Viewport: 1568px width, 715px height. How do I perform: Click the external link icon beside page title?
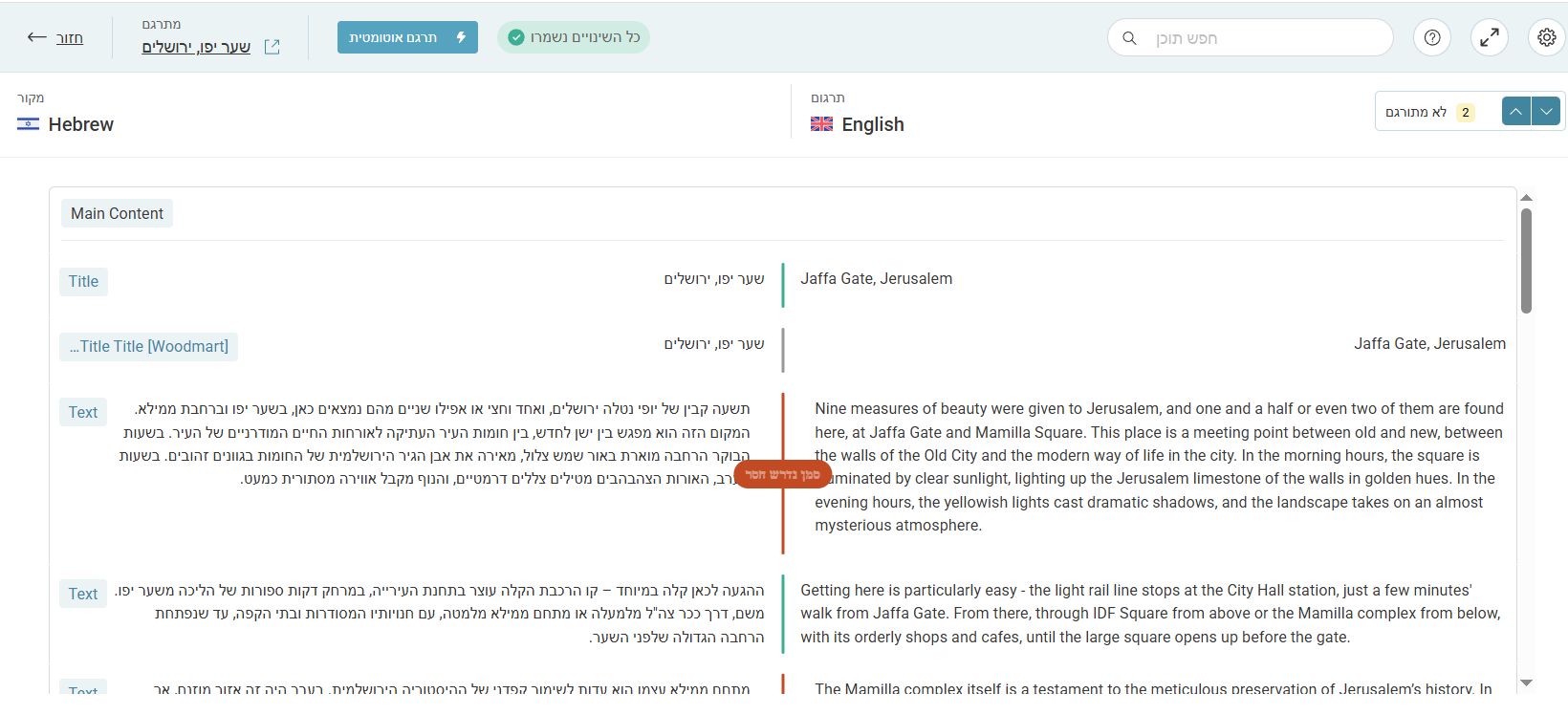pos(272,47)
